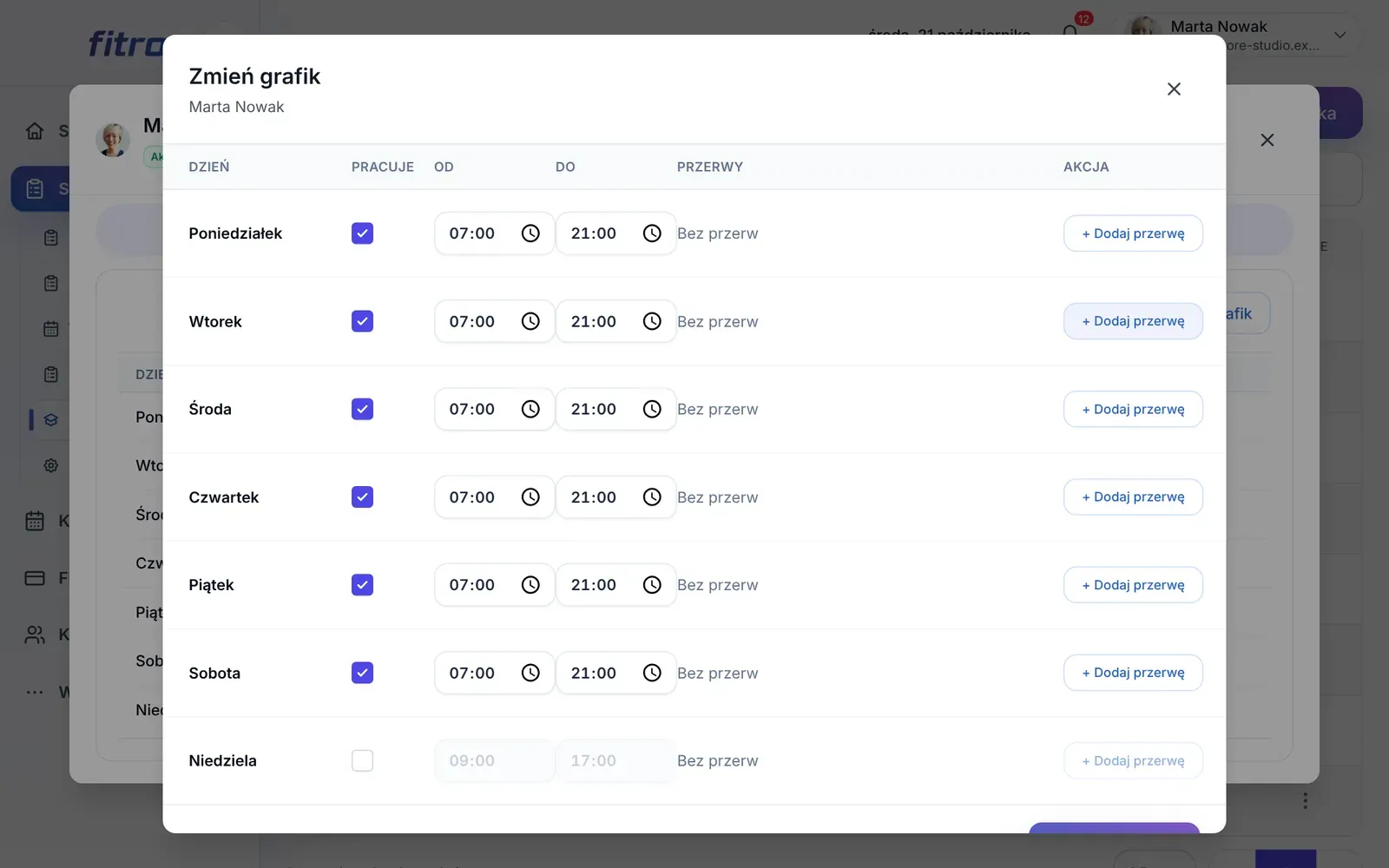Edit the Sobota end time field 21:00
Screen dimensions: 1389x868
tap(616, 673)
